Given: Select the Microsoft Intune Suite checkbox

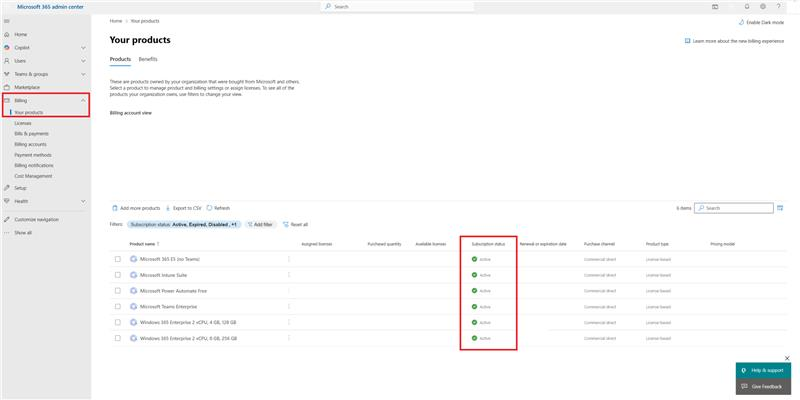Looking at the screenshot, I should pos(118,275).
